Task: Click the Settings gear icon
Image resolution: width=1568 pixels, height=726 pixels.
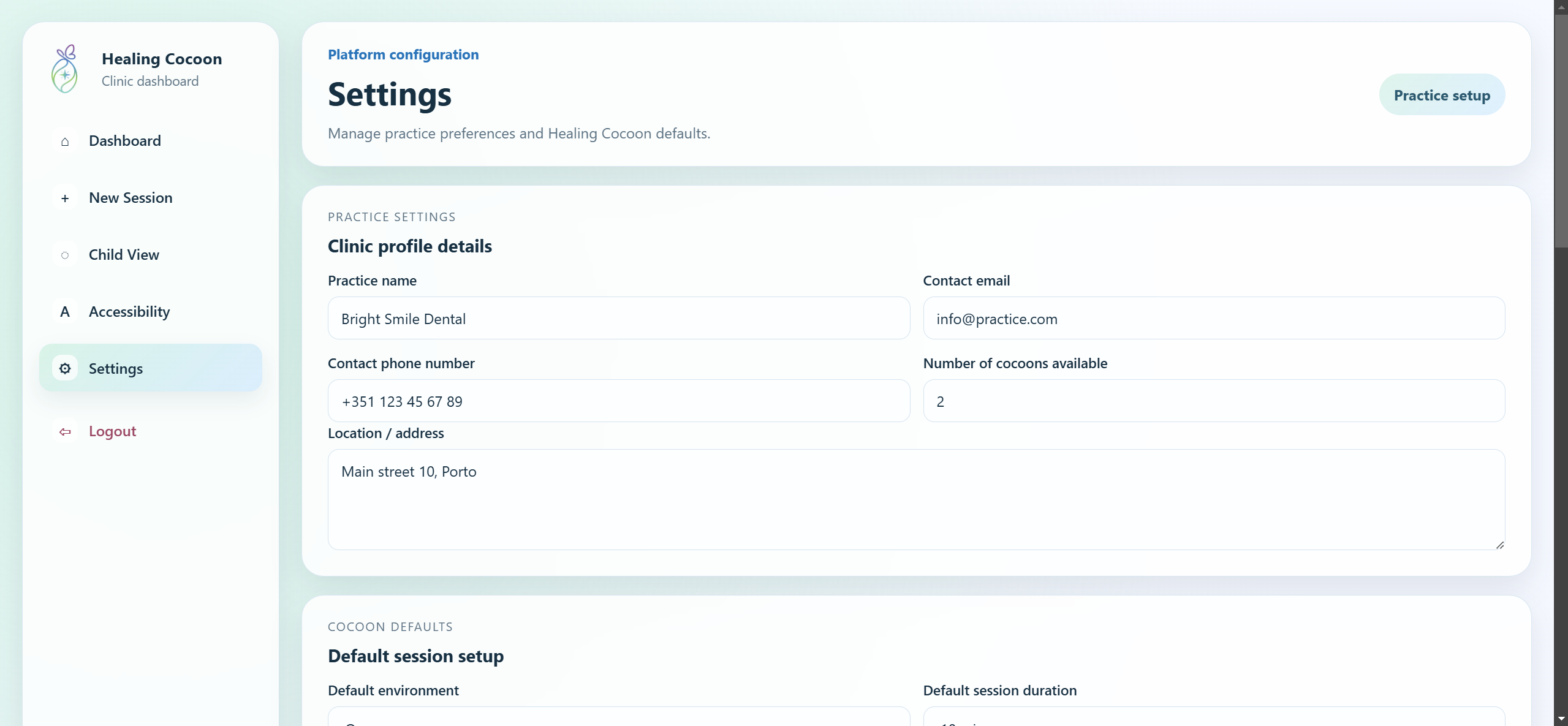Action: pos(65,369)
